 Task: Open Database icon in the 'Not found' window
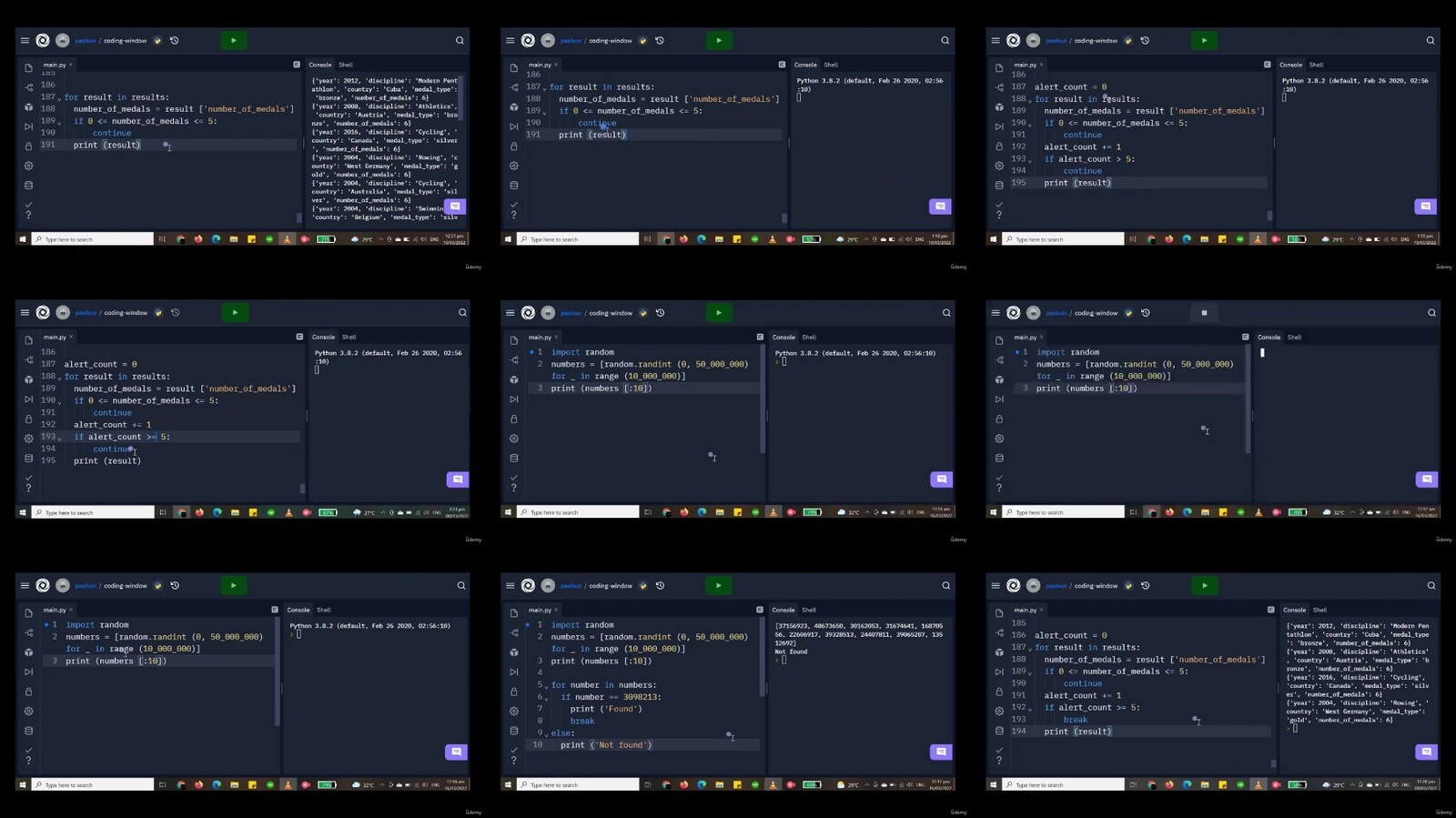(514, 731)
